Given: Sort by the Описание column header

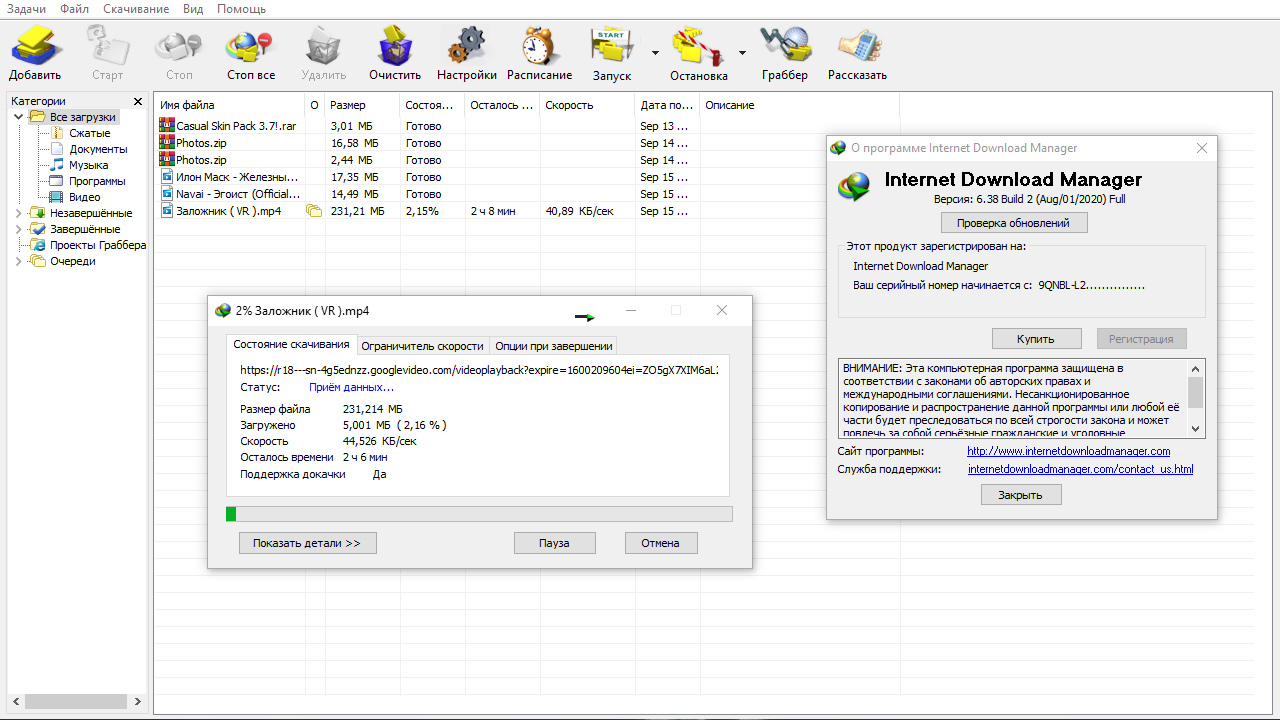Looking at the screenshot, I should (799, 105).
